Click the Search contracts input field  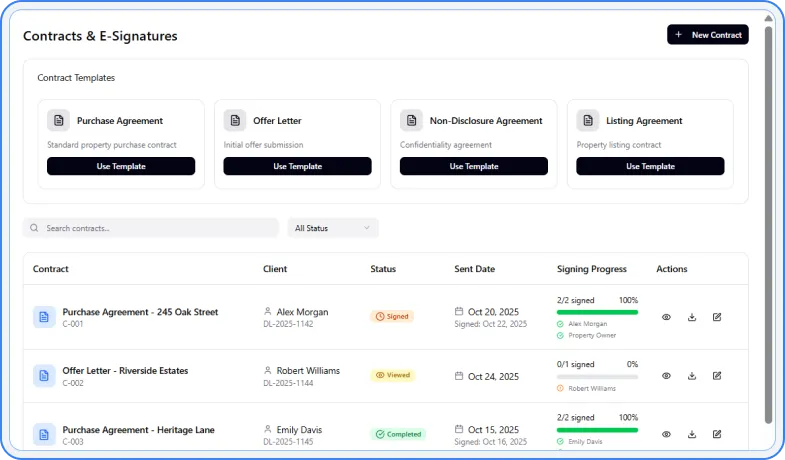pos(151,228)
